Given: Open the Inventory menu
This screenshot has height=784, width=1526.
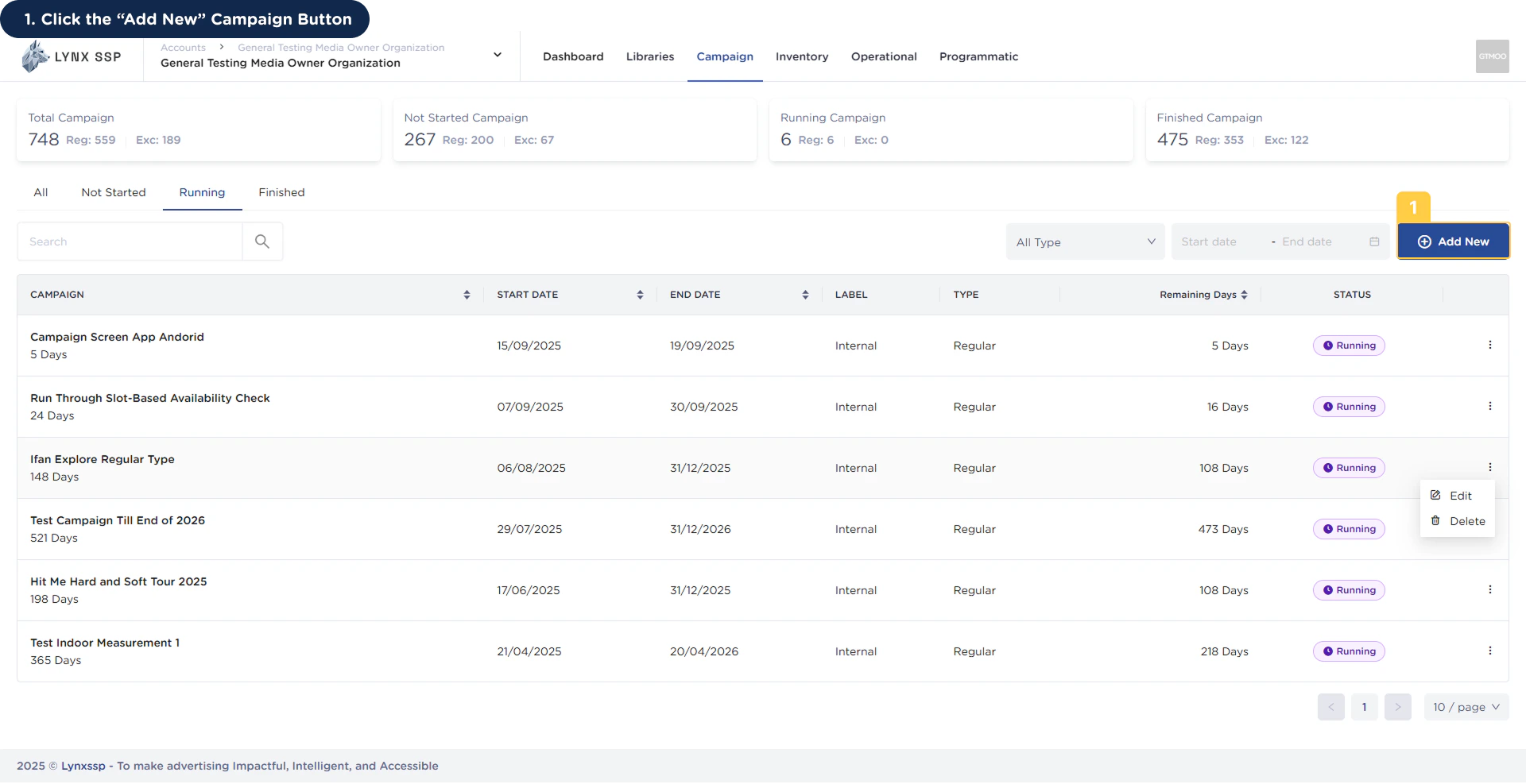Looking at the screenshot, I should (x=802, y=56).
